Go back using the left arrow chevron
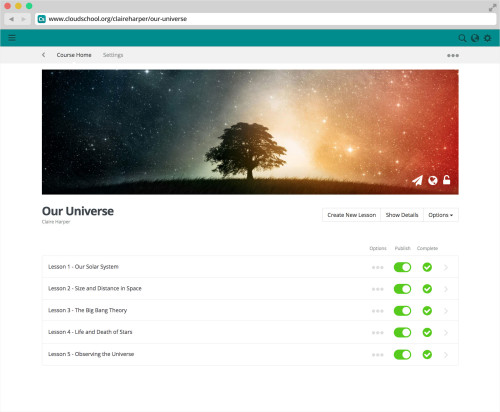500x412 pixels. tap(44, 55)
